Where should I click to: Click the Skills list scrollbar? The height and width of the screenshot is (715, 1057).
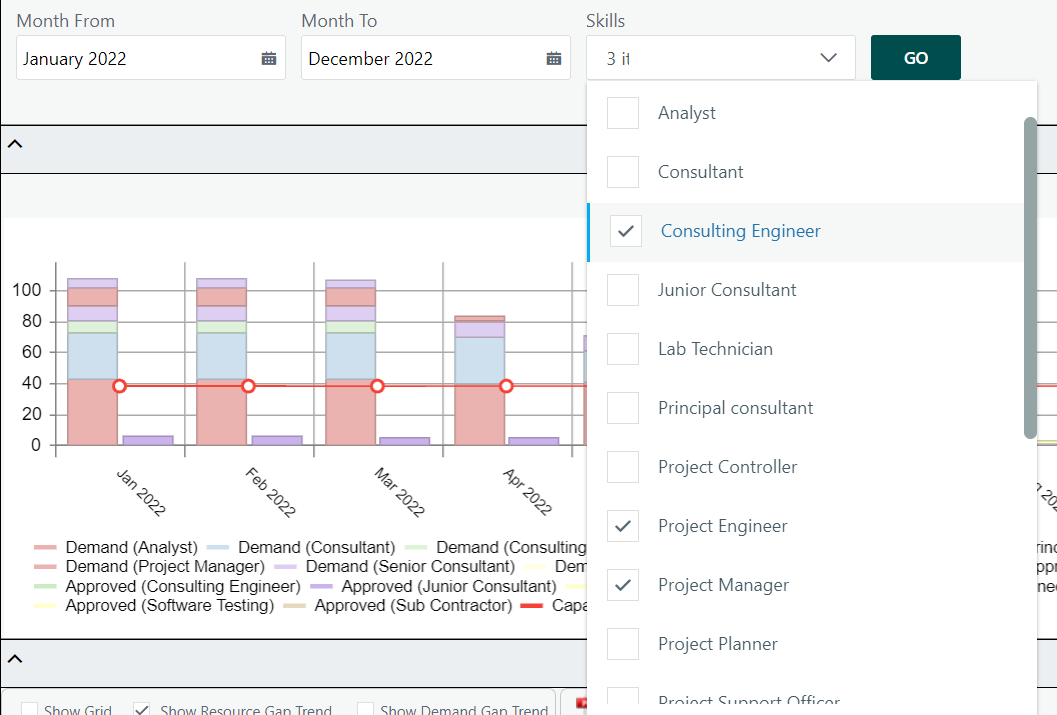click(x=1030, y=277)
